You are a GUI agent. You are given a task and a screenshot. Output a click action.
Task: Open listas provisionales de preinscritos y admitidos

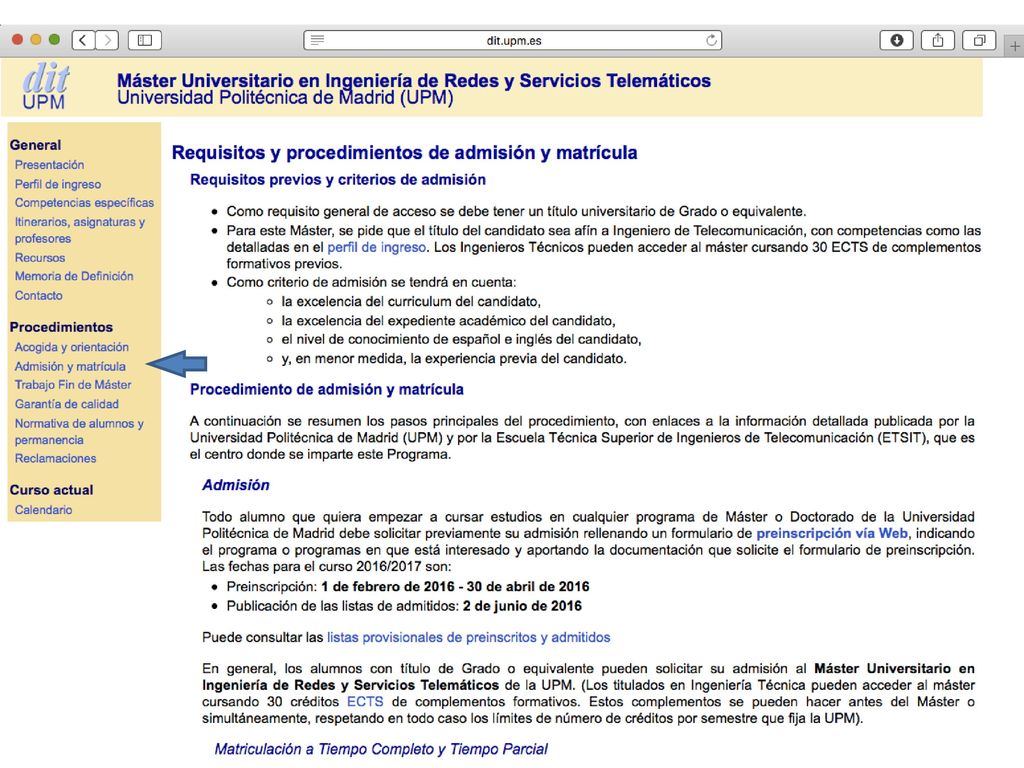[468, 637]
